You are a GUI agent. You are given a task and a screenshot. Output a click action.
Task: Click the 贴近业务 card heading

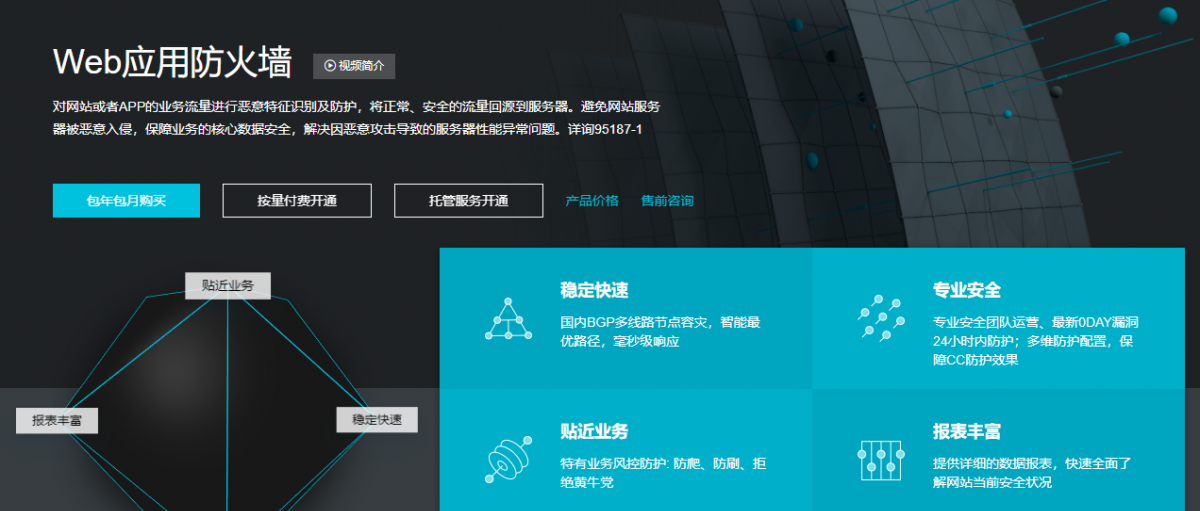pos(595,432)
